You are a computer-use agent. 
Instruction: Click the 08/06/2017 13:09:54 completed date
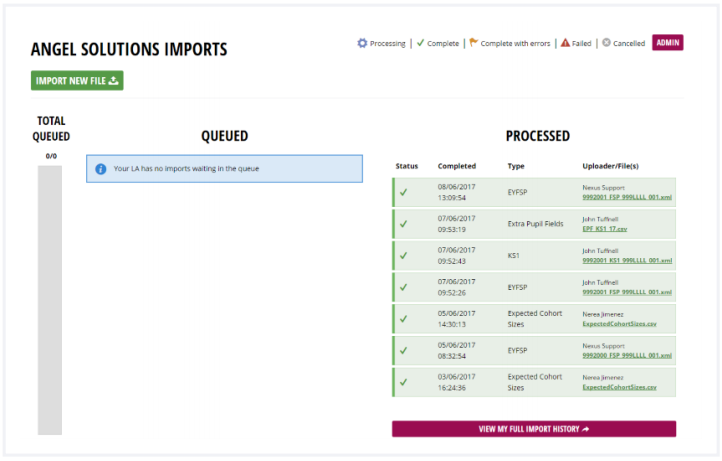[x=456, y=192]
